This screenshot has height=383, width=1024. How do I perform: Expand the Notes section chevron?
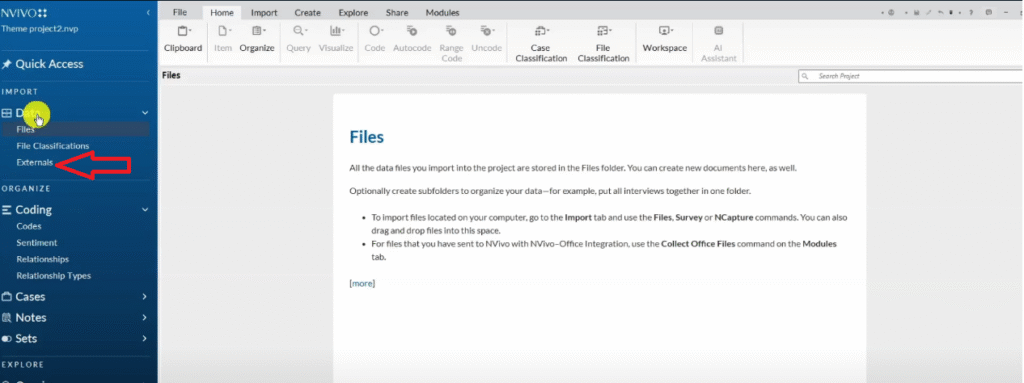pyautogui.click(x=145, y=318)
